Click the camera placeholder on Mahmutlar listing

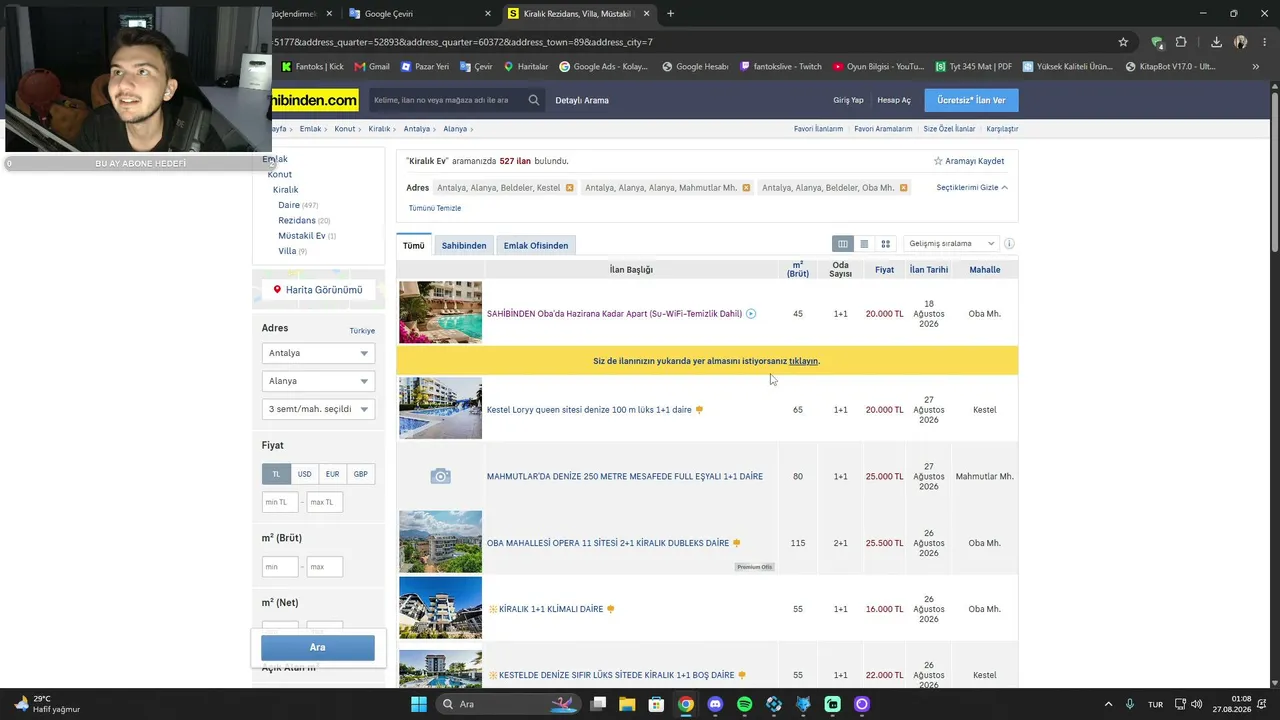(440, 476)
